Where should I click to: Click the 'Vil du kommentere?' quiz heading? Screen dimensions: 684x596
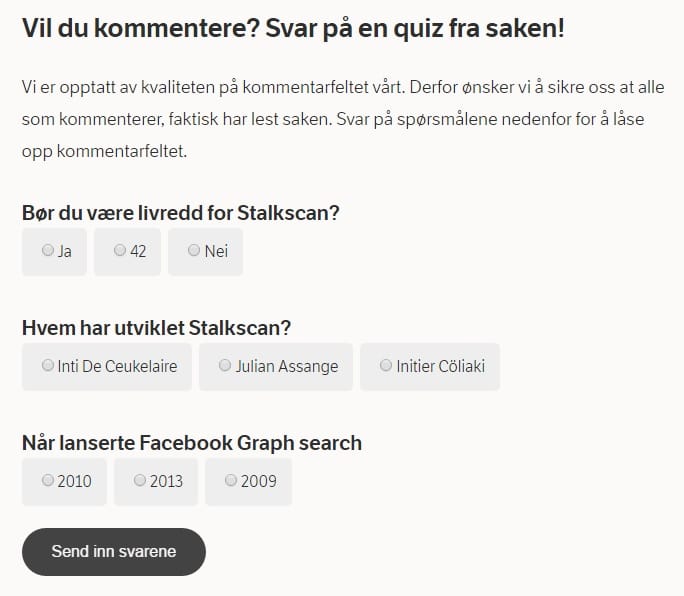click(x=293, y=28)
